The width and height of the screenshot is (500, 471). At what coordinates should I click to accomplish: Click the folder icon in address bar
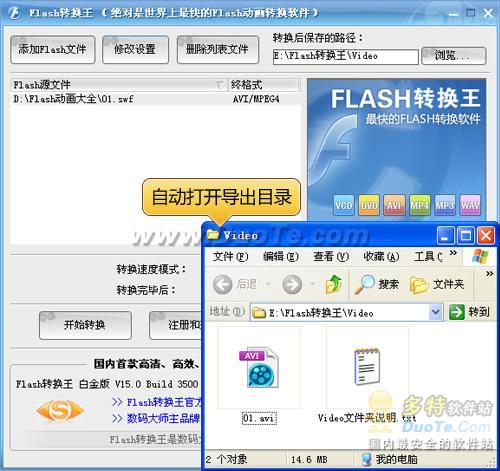coord(259,312)
